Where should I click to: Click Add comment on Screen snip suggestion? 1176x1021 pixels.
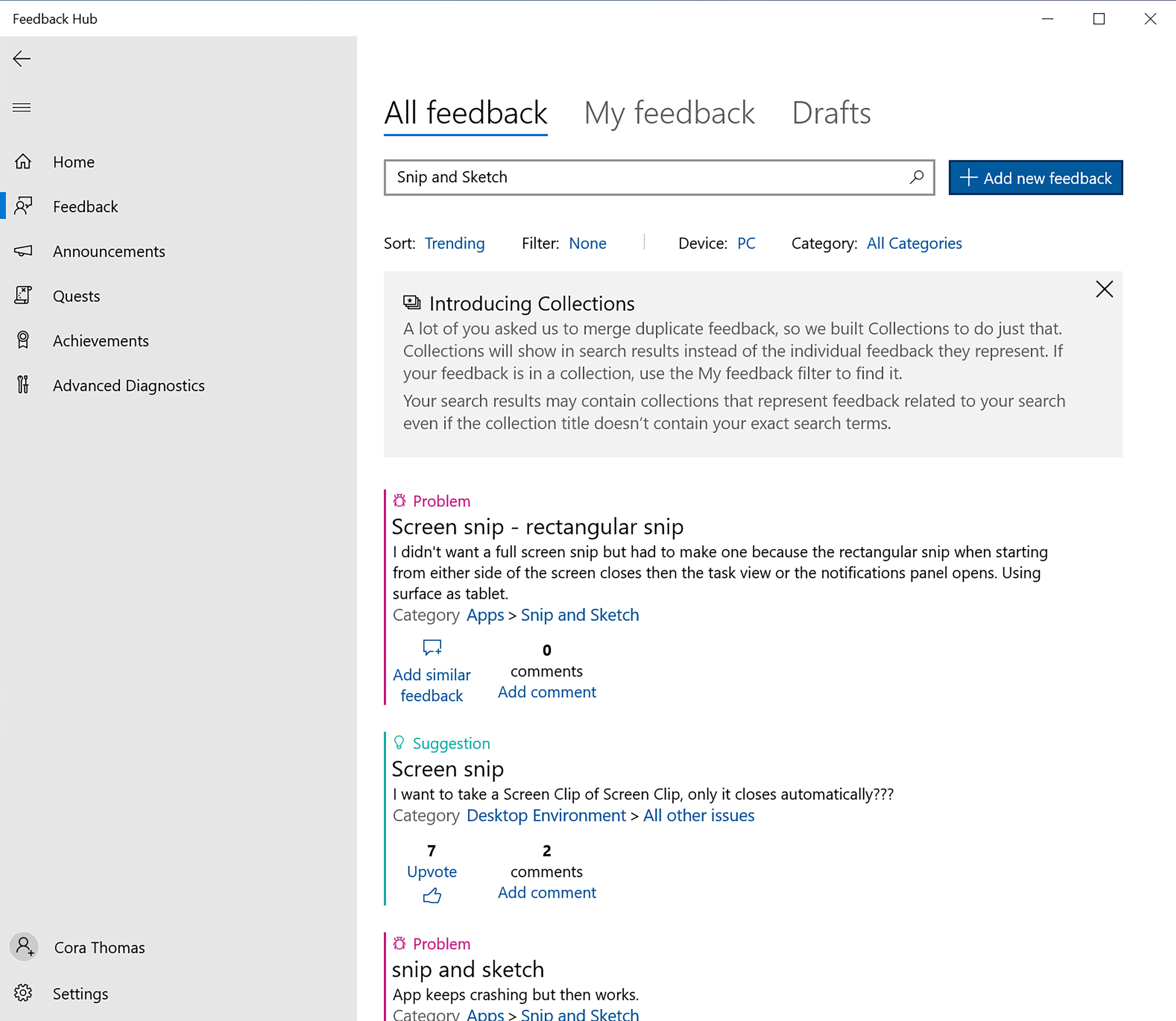(x=546, y=892)
